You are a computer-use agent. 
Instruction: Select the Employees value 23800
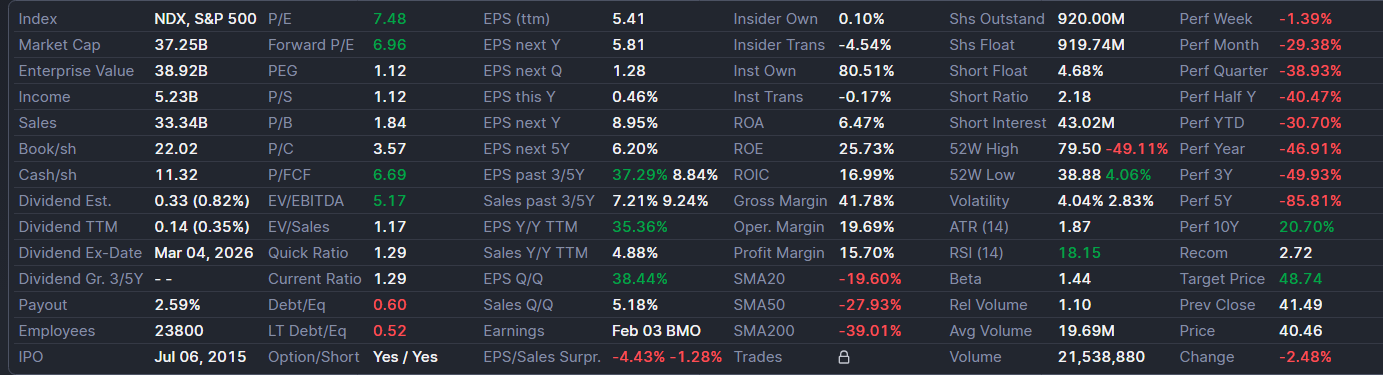point(179,330)
